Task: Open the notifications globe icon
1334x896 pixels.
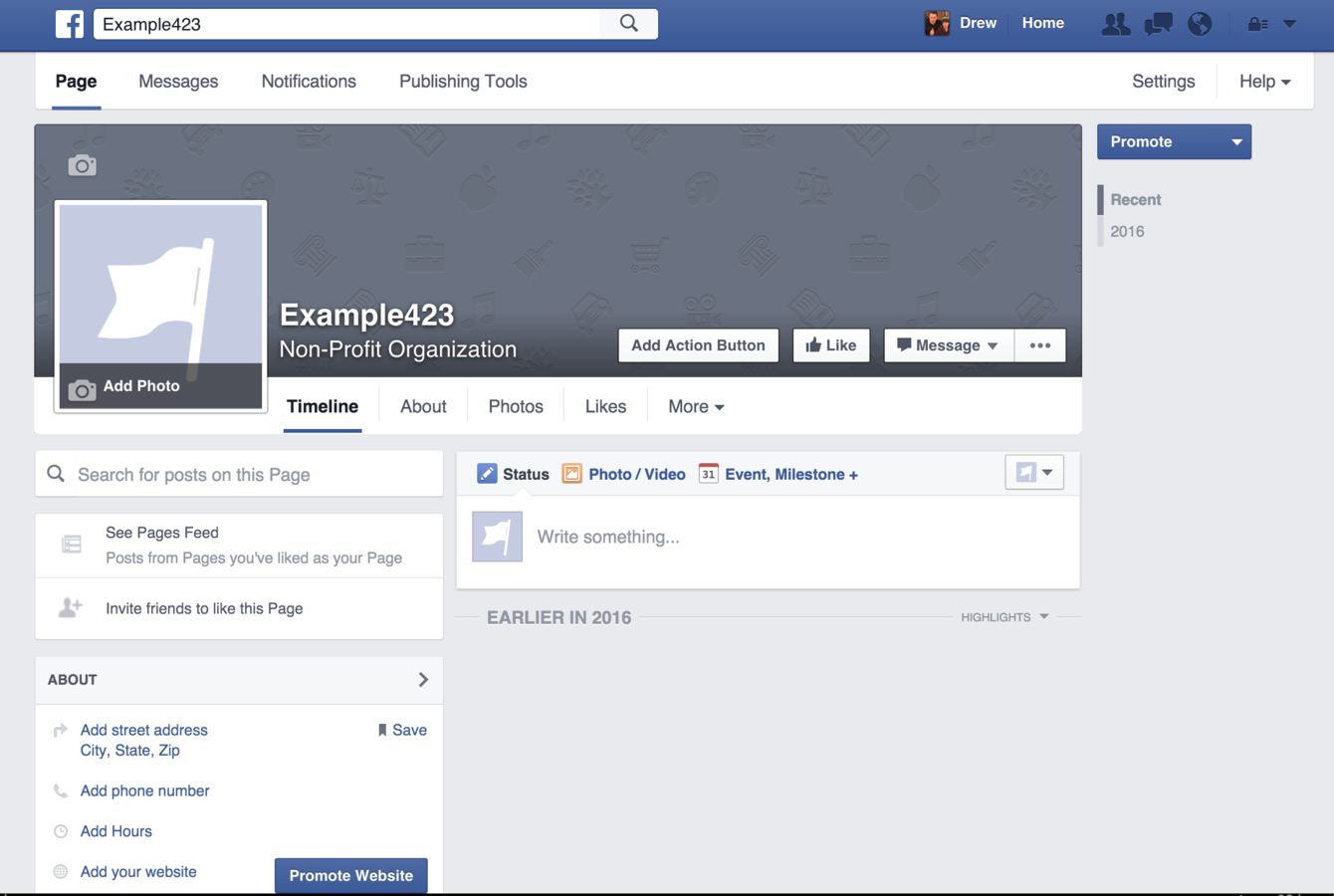Action: 1200,24
